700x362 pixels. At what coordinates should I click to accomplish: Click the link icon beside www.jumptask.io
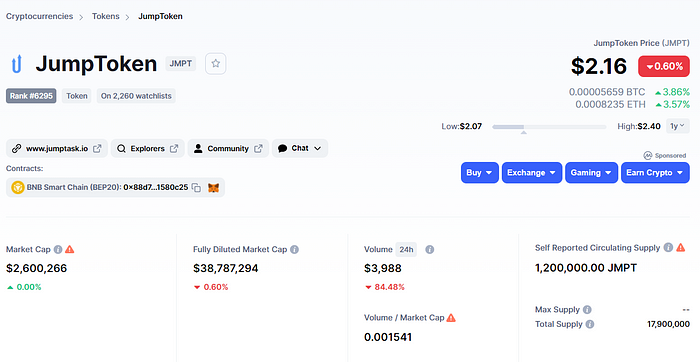[x=17, y=149]
